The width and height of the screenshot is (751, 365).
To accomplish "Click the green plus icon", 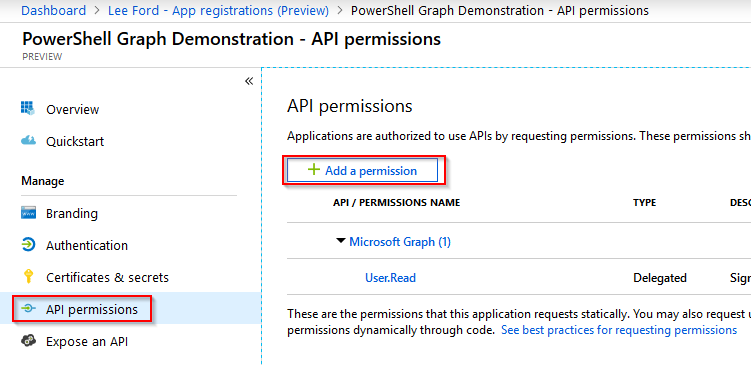I will point(314,170).
